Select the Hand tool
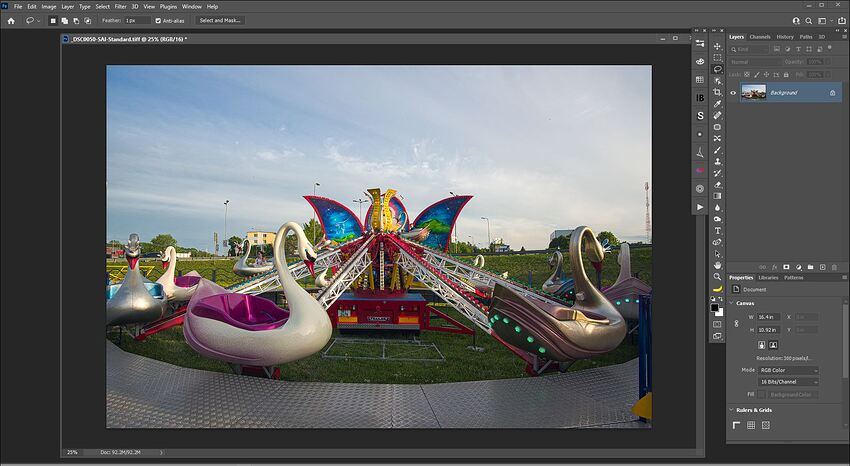This screenshot has width=850, height=466. tap(717, 265)
